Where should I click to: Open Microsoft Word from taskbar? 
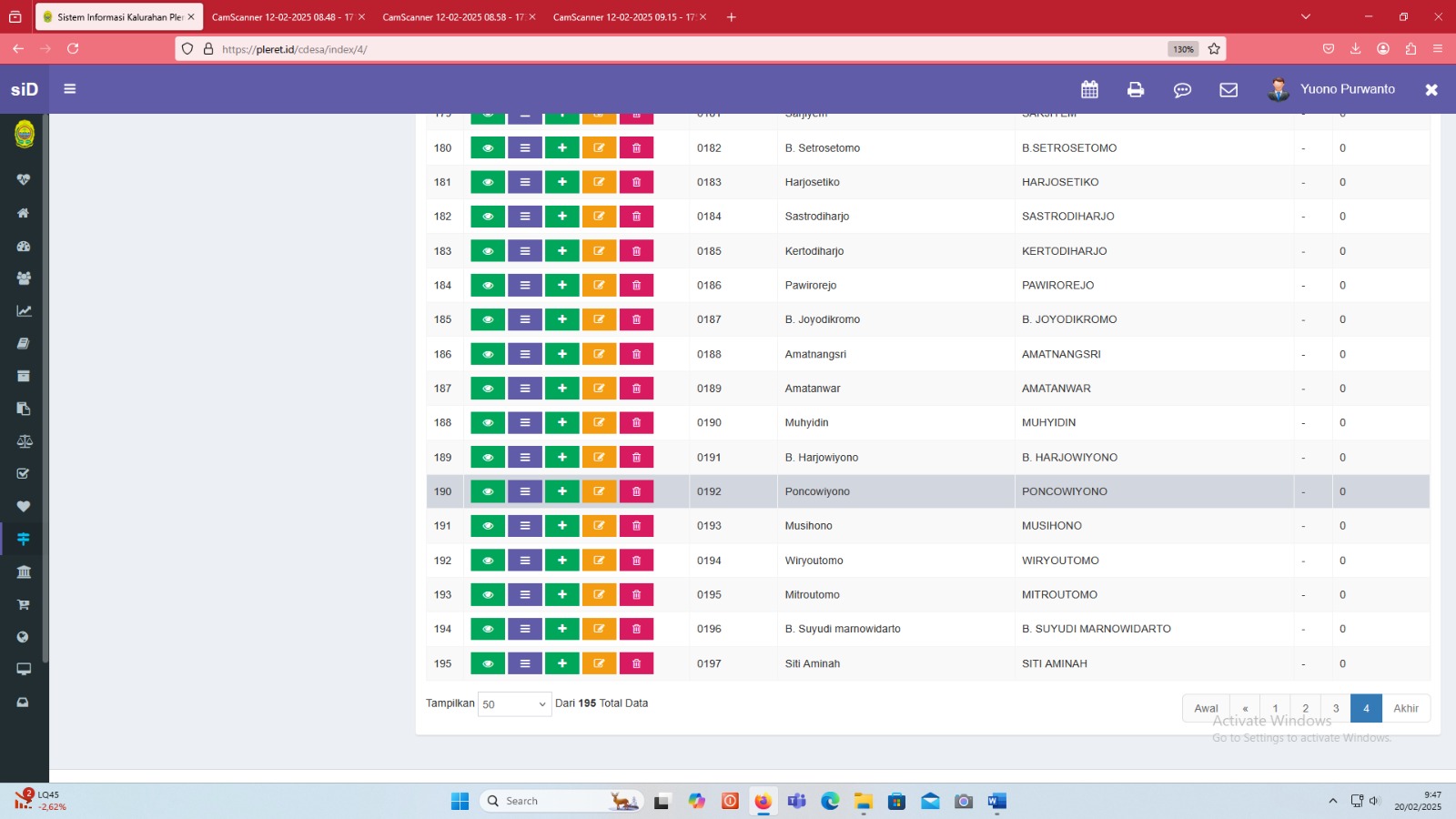click(996, 801)
